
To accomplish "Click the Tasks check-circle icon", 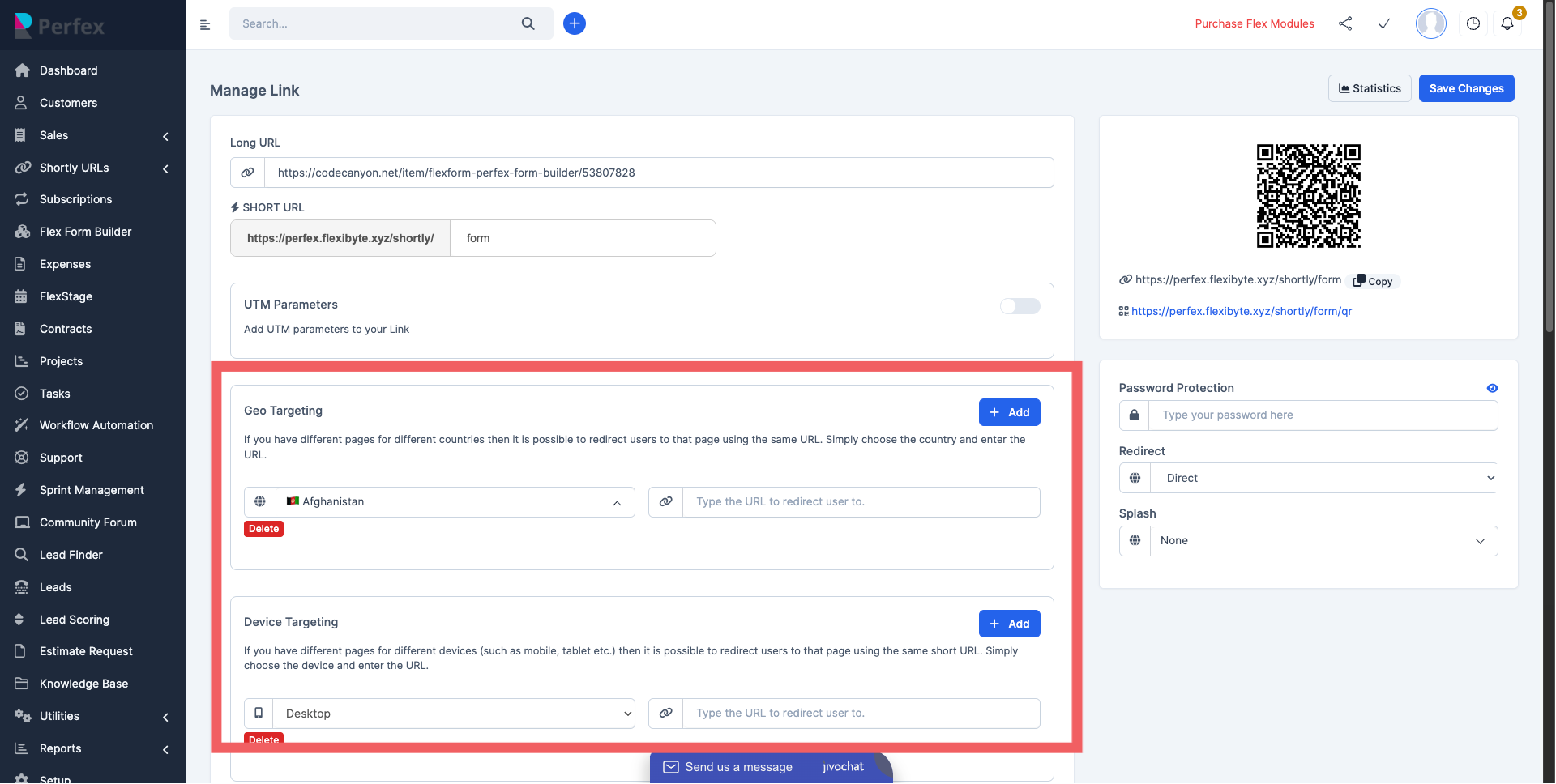I will click(x=22, y=394).
